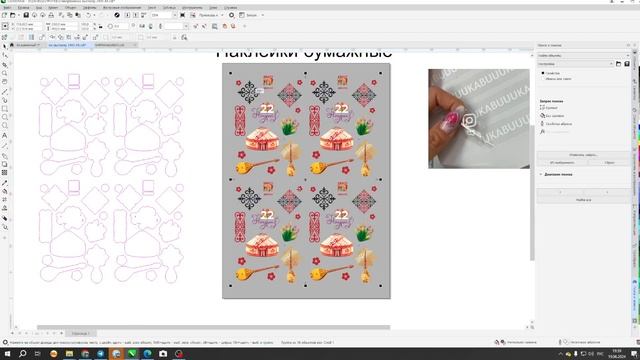Select the nail sticker photo on canvas
The image size is (640, 360).
pos(479,119)
